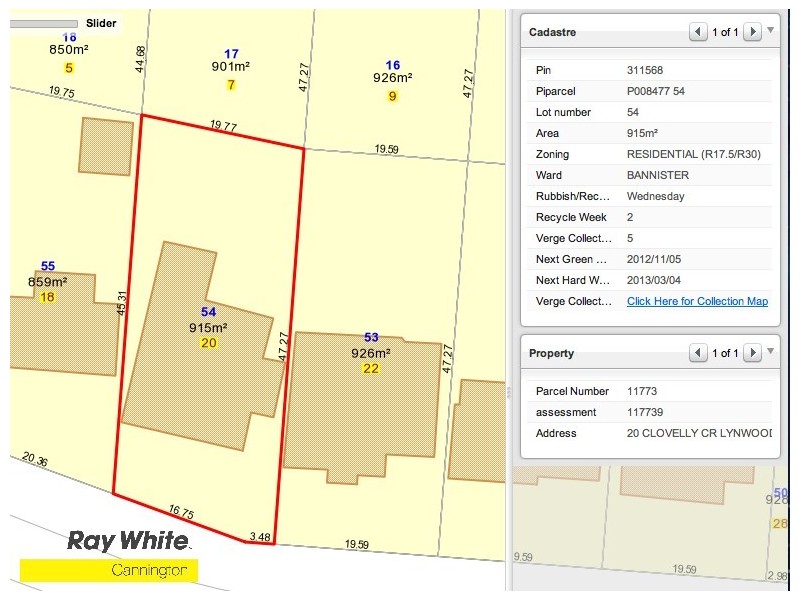Viewport: 800px width, 600px height.
Task: Click house number 5 marker near the slider
Action: (68, 68)
